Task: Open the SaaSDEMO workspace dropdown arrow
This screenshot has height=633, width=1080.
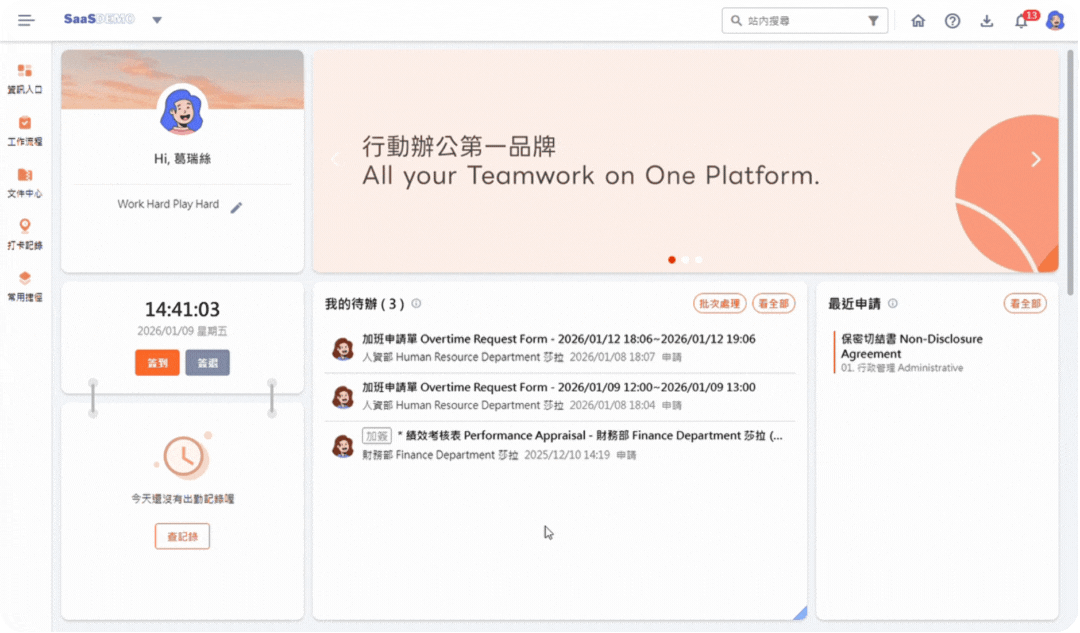Action: [x=156, y=19]
